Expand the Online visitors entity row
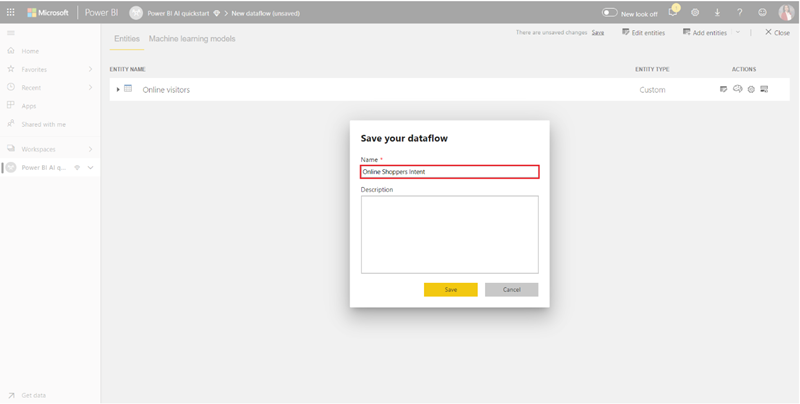Image resolution: width=800 pixels, height=404 pixels. (118, 90)
